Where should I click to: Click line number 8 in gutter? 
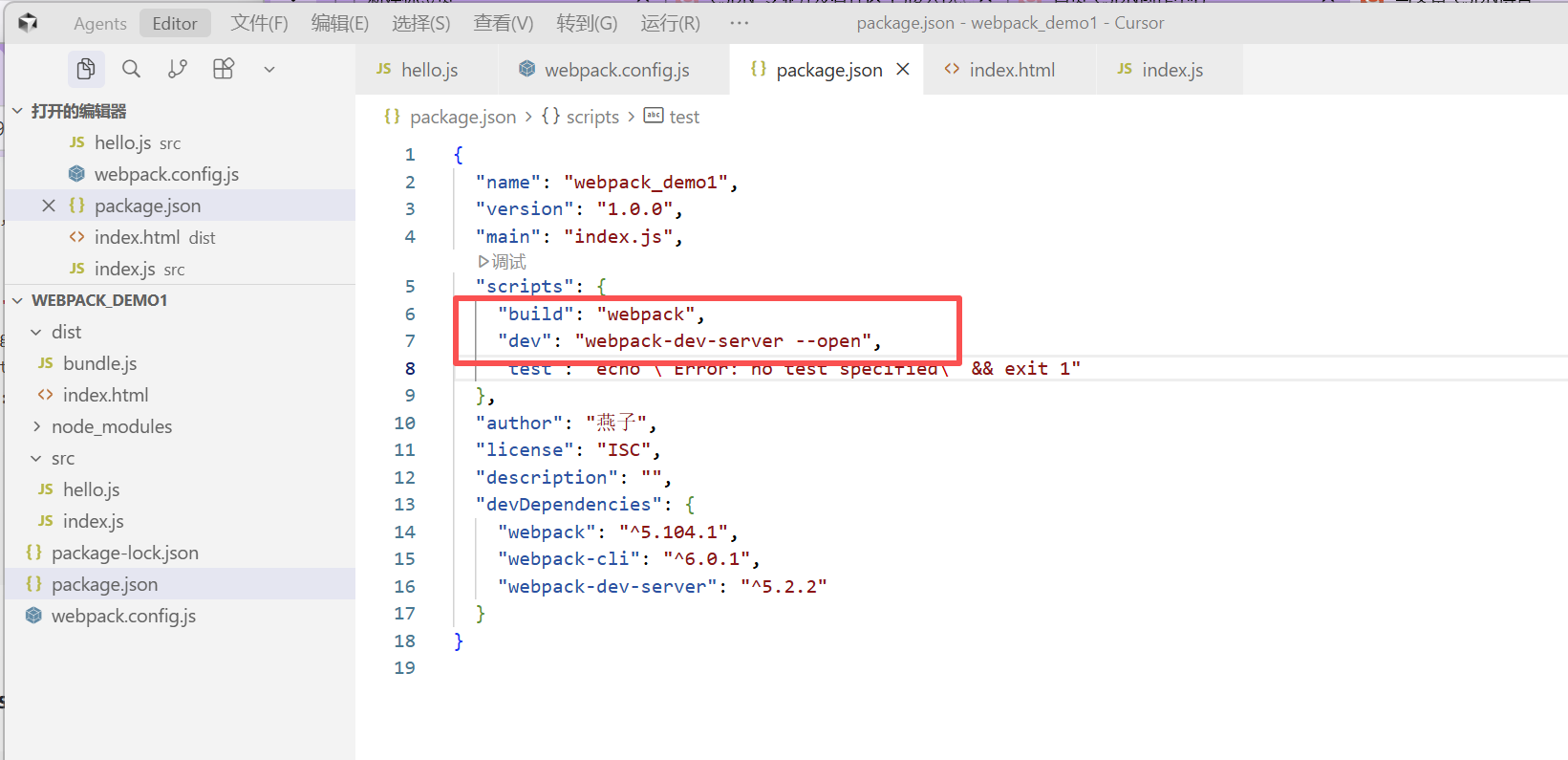click(x=410, y=368)
